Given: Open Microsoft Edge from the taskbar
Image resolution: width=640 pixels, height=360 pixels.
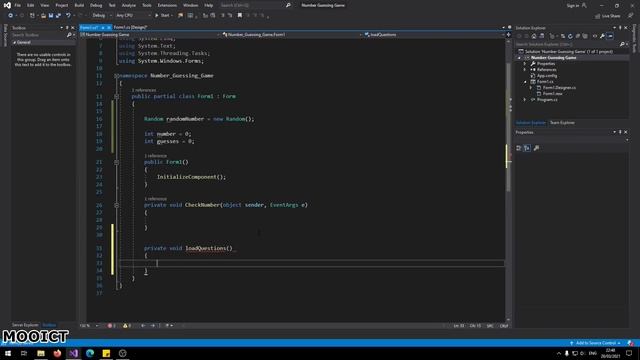Looking at the screenshot, I should coord(90,353).
